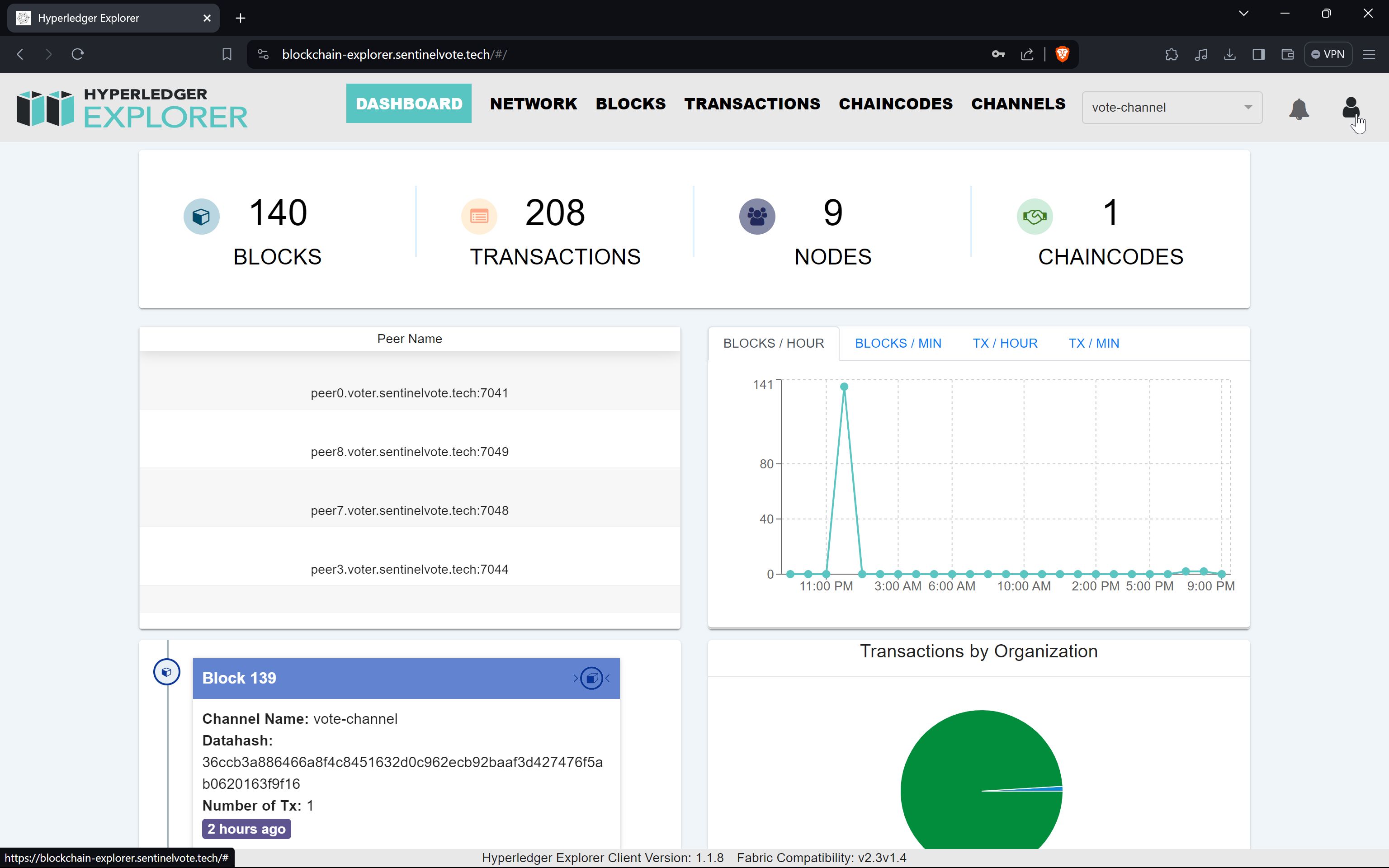Click the Peer Name column header

pyautogui.click(x=409, y=339)
